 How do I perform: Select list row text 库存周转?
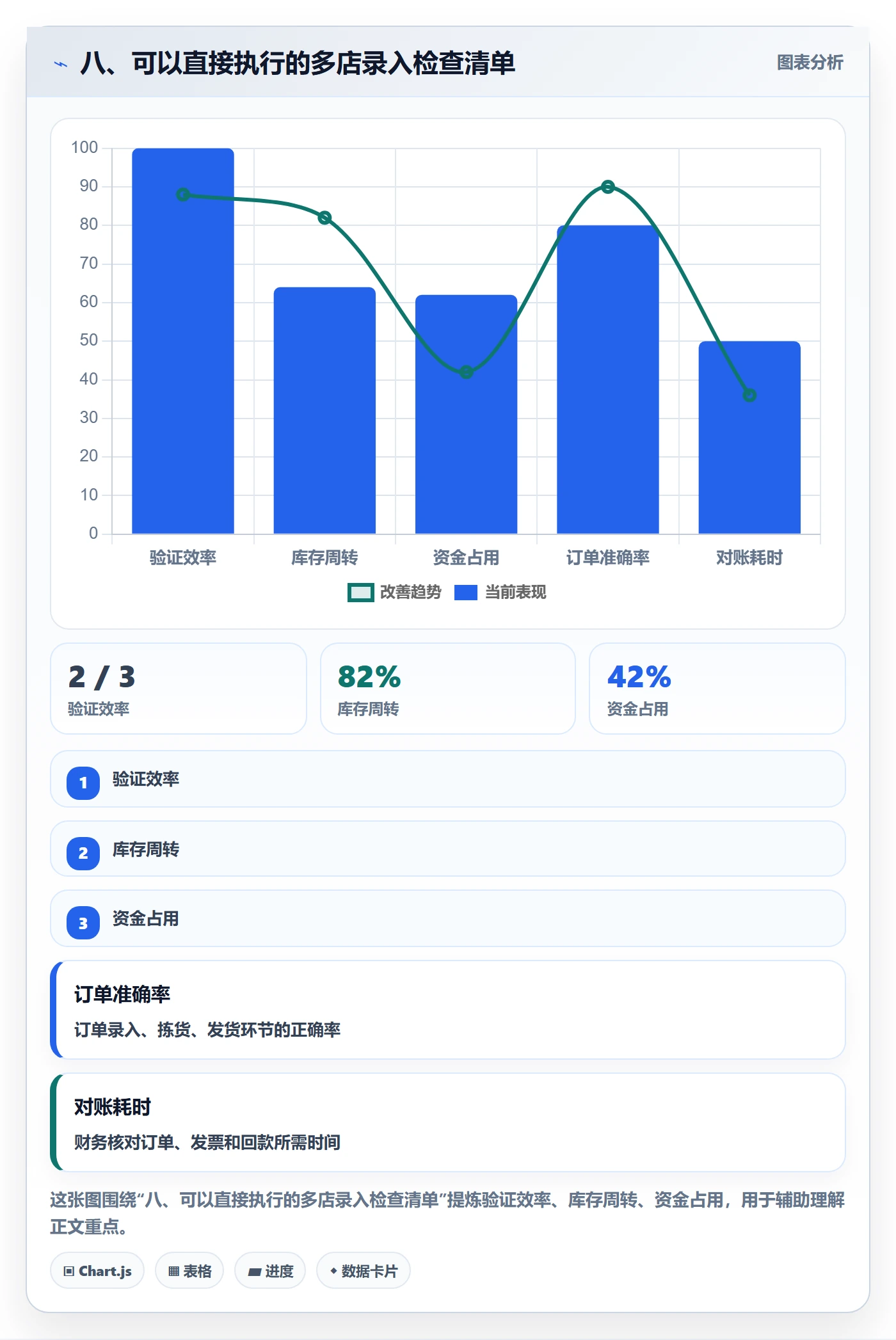146,850
